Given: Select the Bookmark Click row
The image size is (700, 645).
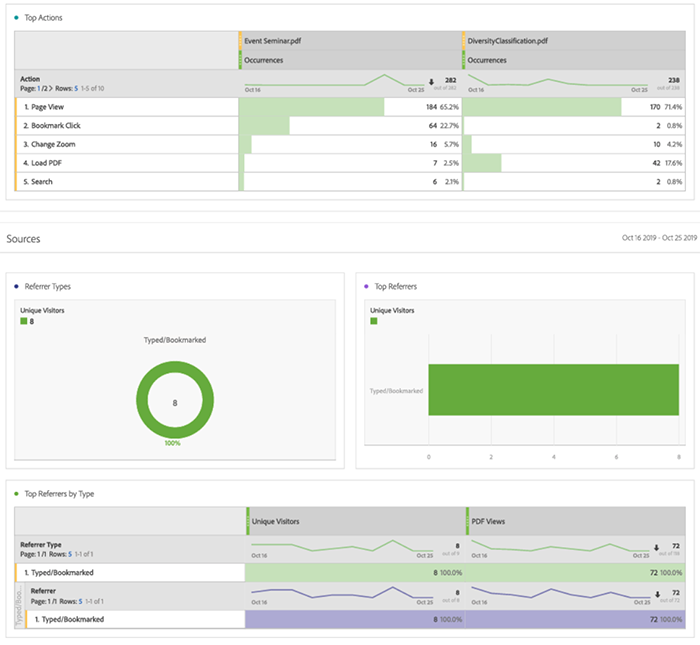Looking at the screenshot, I should coord(51,125).
